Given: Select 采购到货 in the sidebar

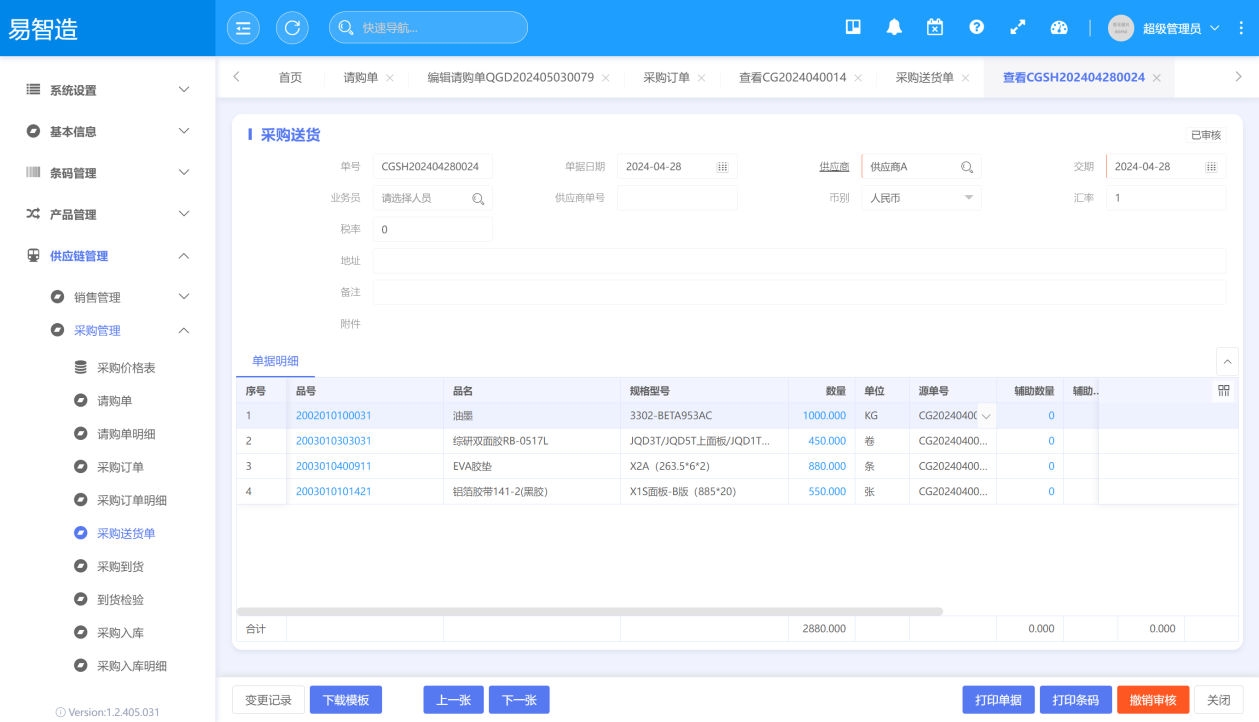Looking at the screenshot, I should click(x=120, y=567).
